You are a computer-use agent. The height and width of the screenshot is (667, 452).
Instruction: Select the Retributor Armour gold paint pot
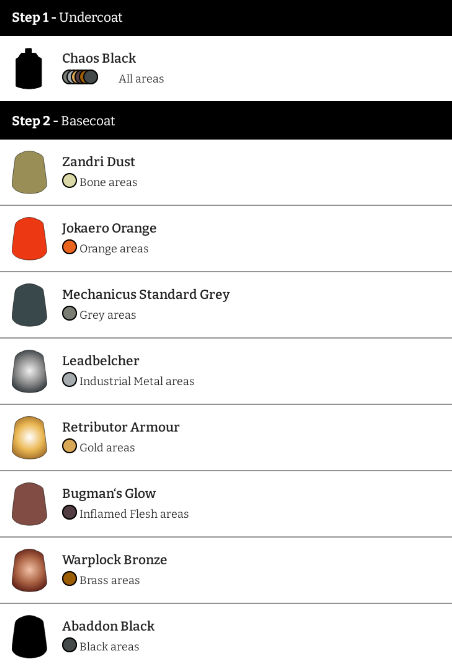tap(29, 438)
